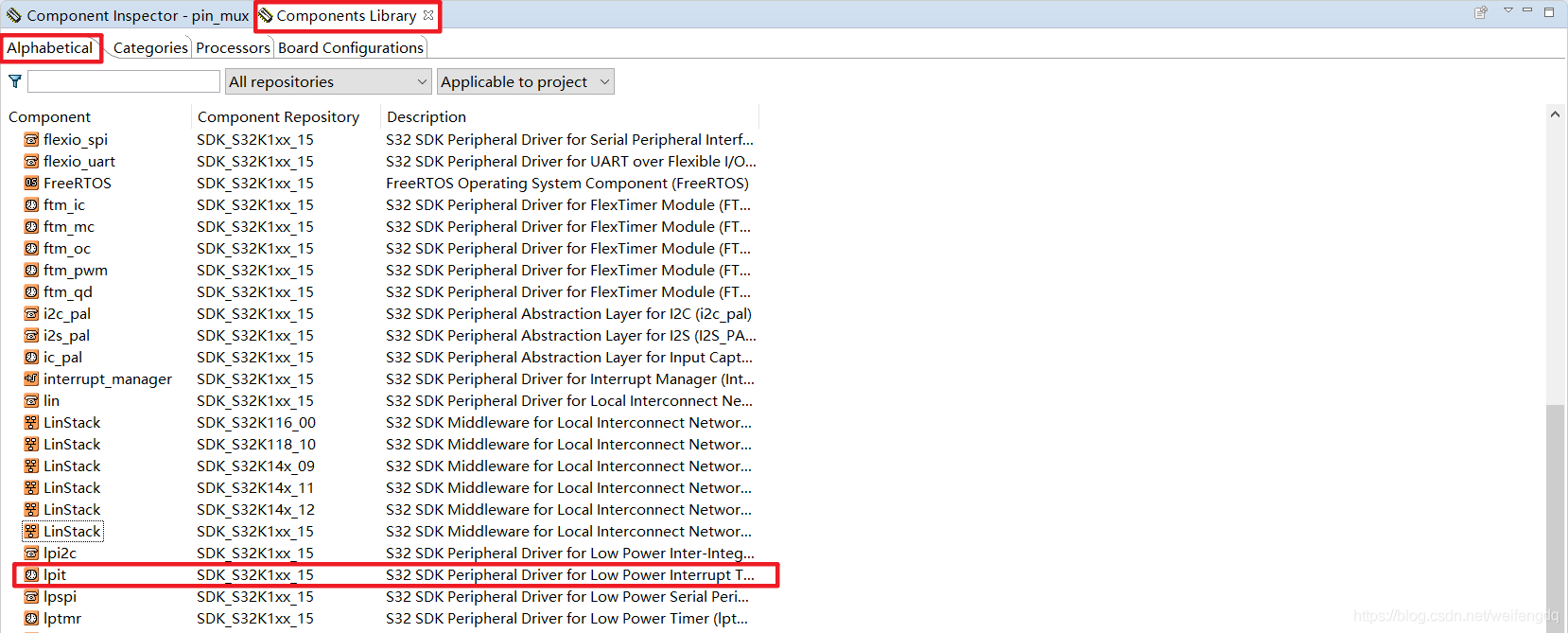
Task: Click LinStack icon for SDK_S32K14x_11
Action: (x=31, y=488)
